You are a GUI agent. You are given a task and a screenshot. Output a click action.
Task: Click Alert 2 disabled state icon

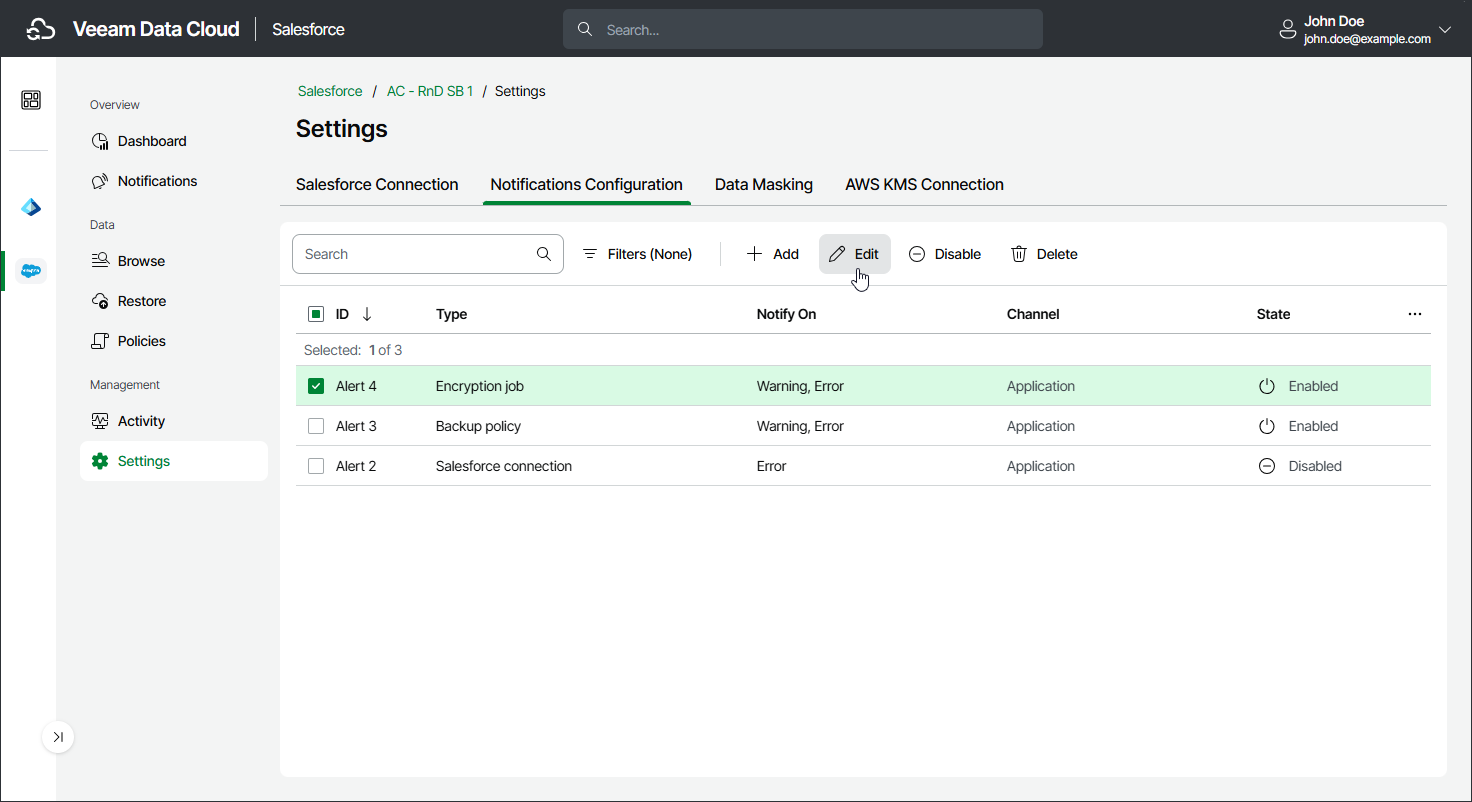click(x=1267, y=466)
